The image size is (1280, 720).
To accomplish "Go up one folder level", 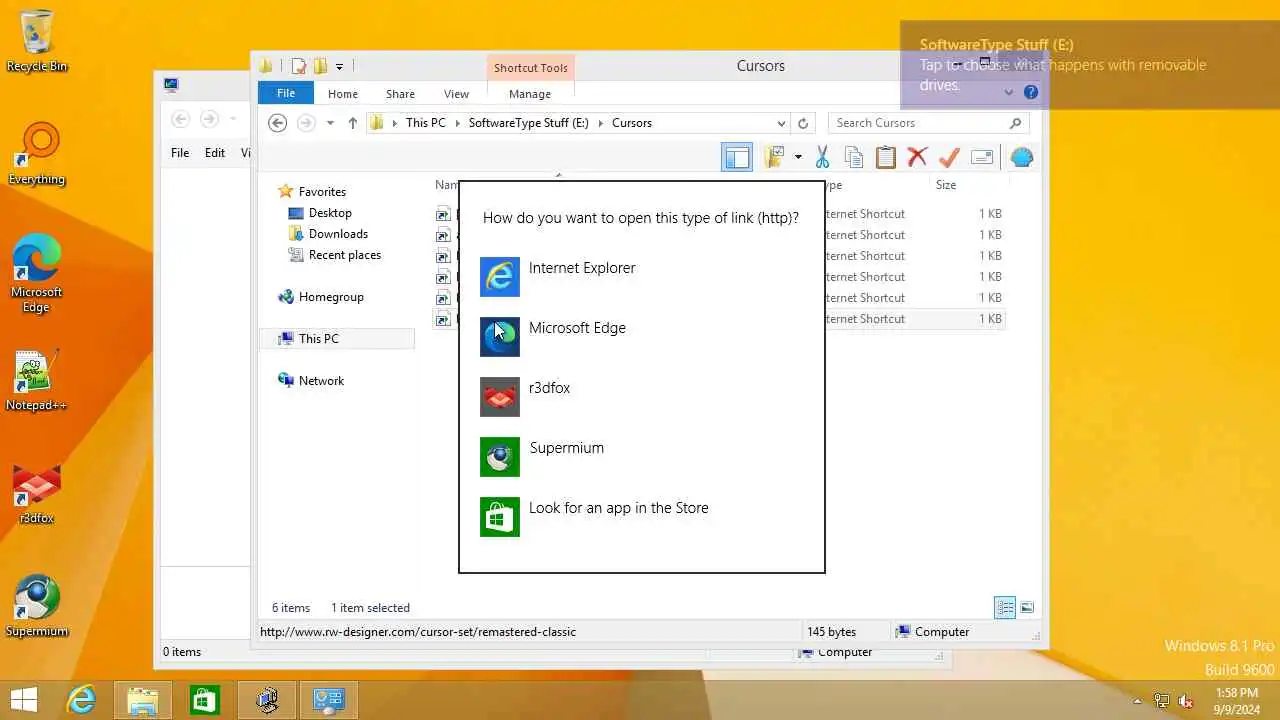I will (352, 123).
